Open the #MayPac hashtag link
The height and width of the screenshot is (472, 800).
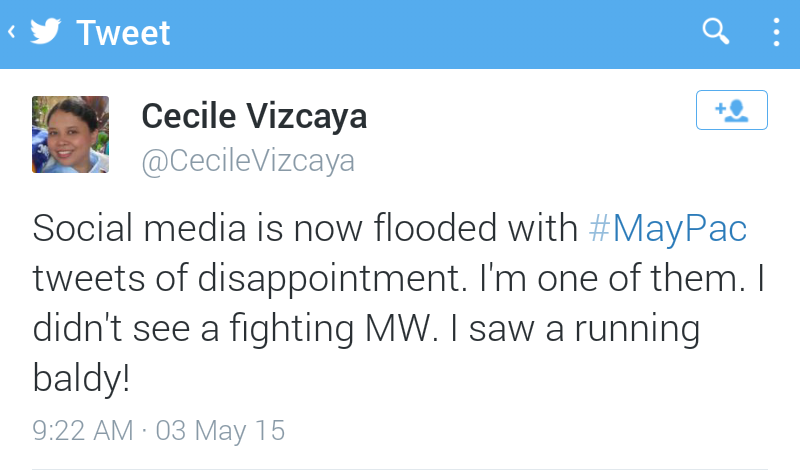[667, 229]
